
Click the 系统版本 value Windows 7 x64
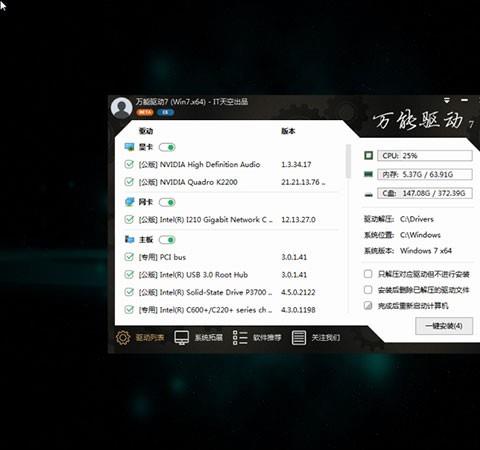click(426, 251)
